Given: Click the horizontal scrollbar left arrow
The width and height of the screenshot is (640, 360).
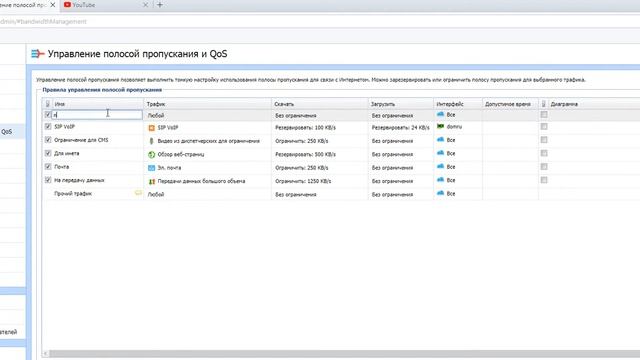Looking at the screenshot, I should pyautogui.click(x=46, y=353).
